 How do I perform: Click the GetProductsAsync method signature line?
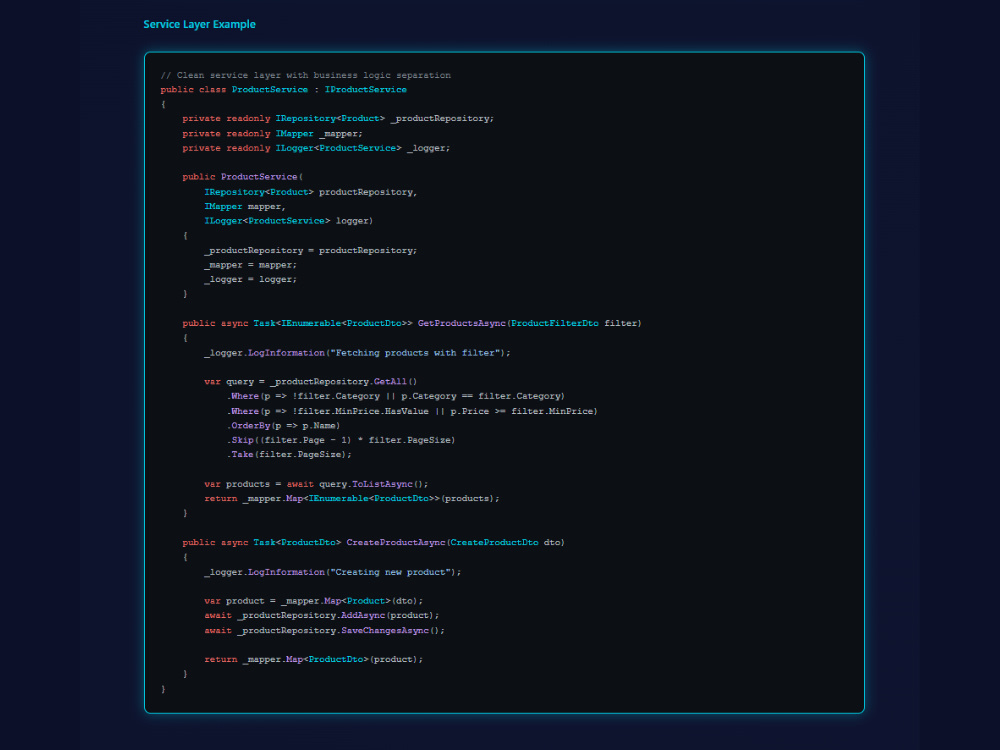(412, 323)
